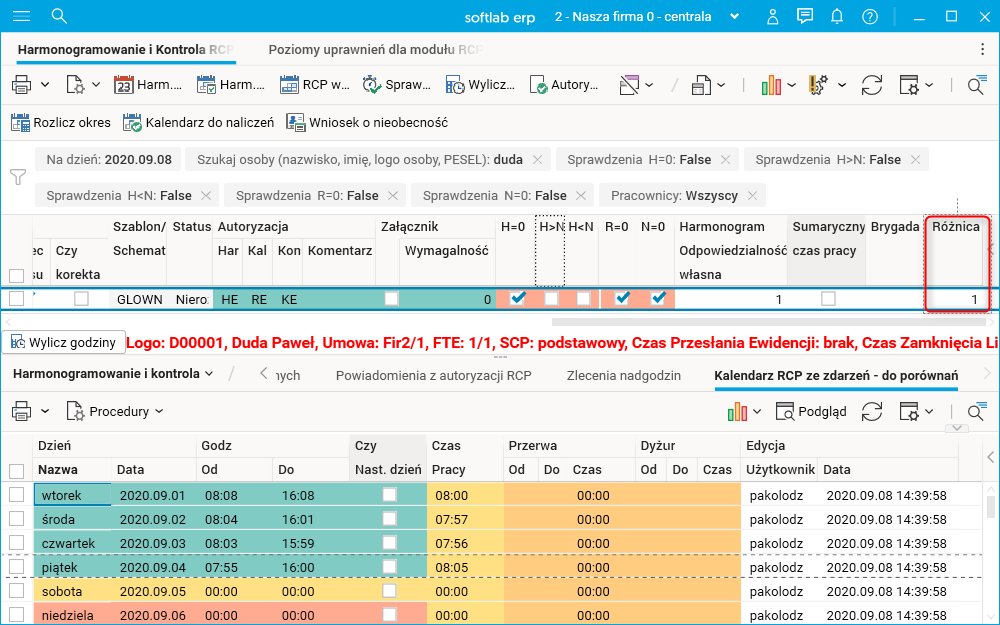Open the bar chart icon in top toolbar
The width and height of the screenshot is (1000, 625).
point(771,85)
